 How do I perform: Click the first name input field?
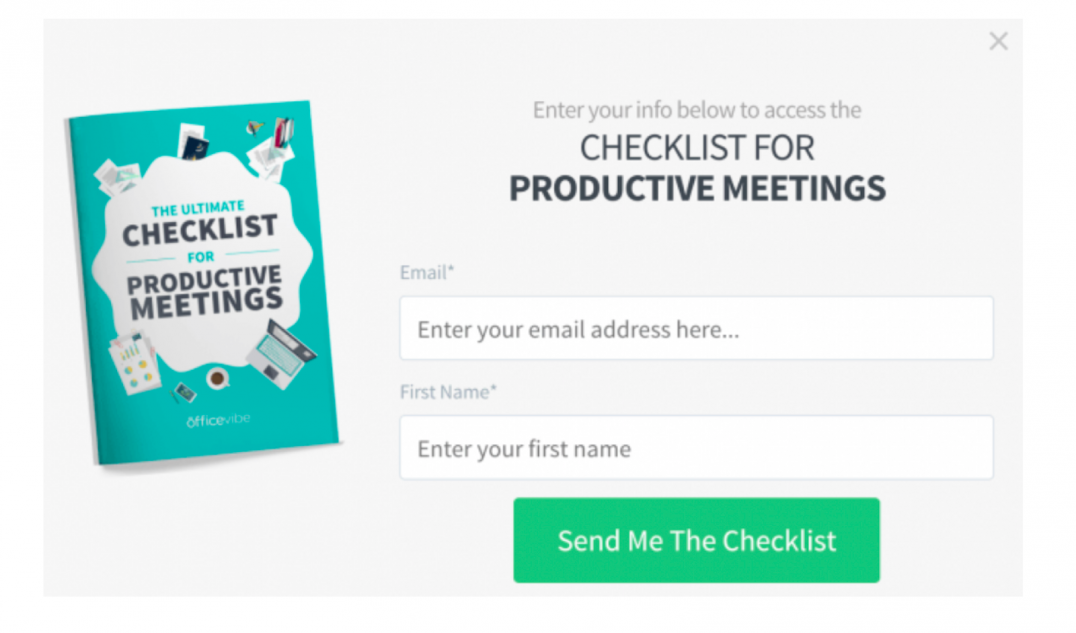point(696,447)
